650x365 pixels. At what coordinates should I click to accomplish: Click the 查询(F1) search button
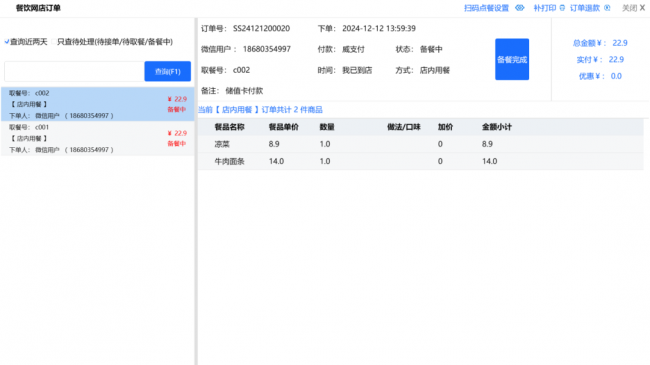click(x=167, y=71)
